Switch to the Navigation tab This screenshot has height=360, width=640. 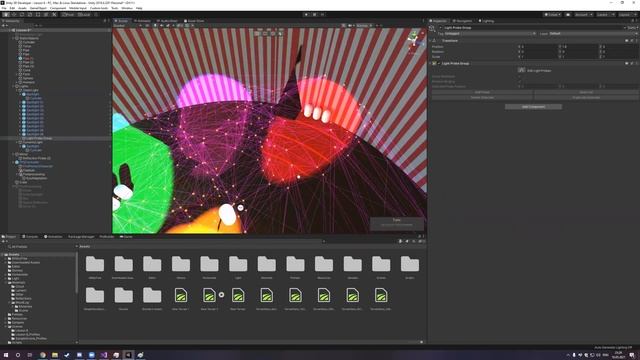point(462,20)
